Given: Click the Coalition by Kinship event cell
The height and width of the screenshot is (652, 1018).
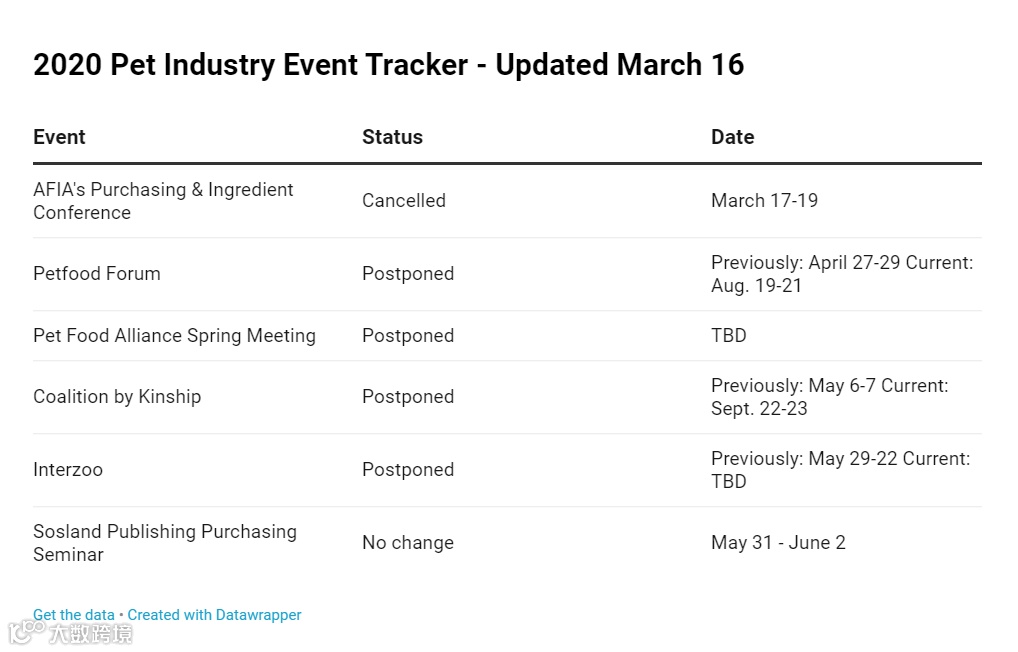Looking at the screenshot, I should coord(117,397).
